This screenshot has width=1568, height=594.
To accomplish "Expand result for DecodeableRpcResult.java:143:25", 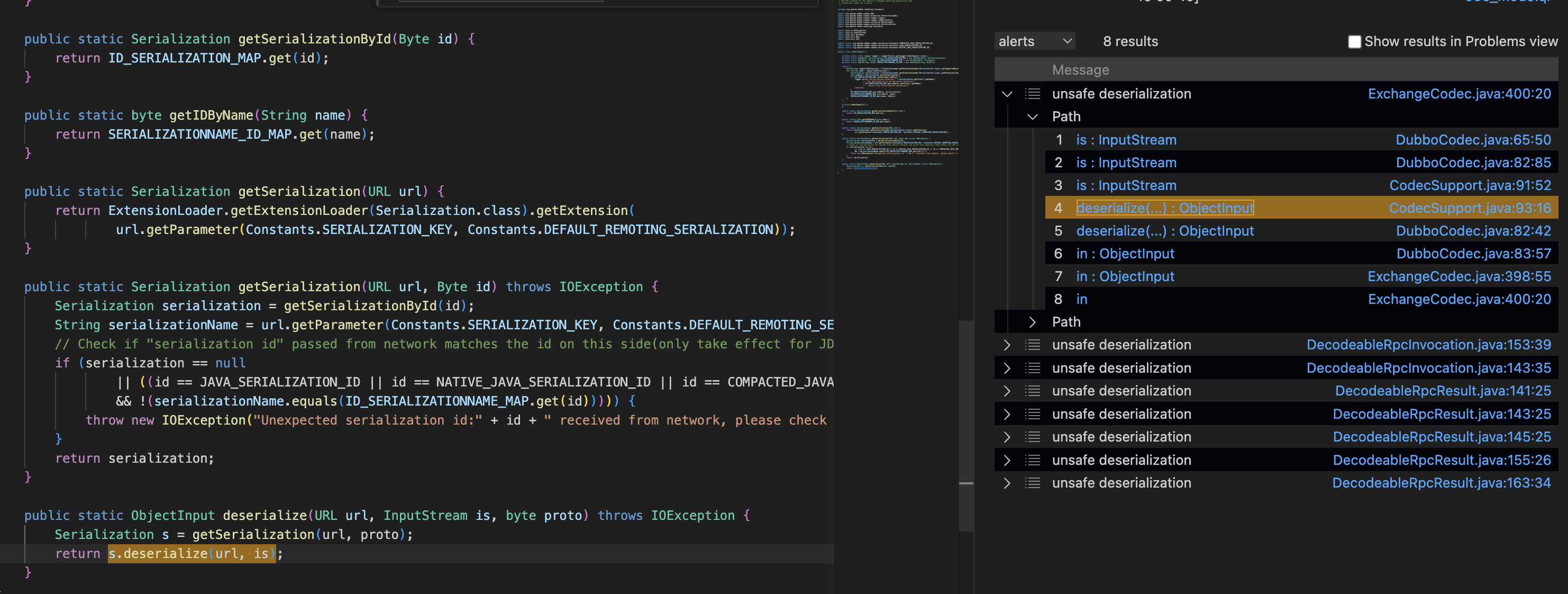I will [x=1007, y=415].
